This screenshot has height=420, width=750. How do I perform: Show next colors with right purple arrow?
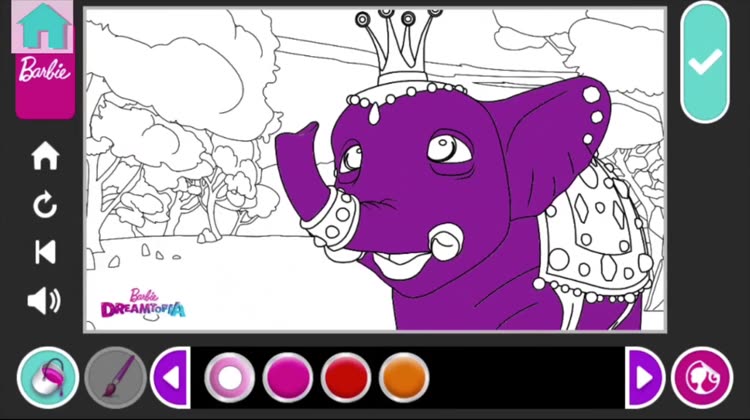(x=644, y=377)
